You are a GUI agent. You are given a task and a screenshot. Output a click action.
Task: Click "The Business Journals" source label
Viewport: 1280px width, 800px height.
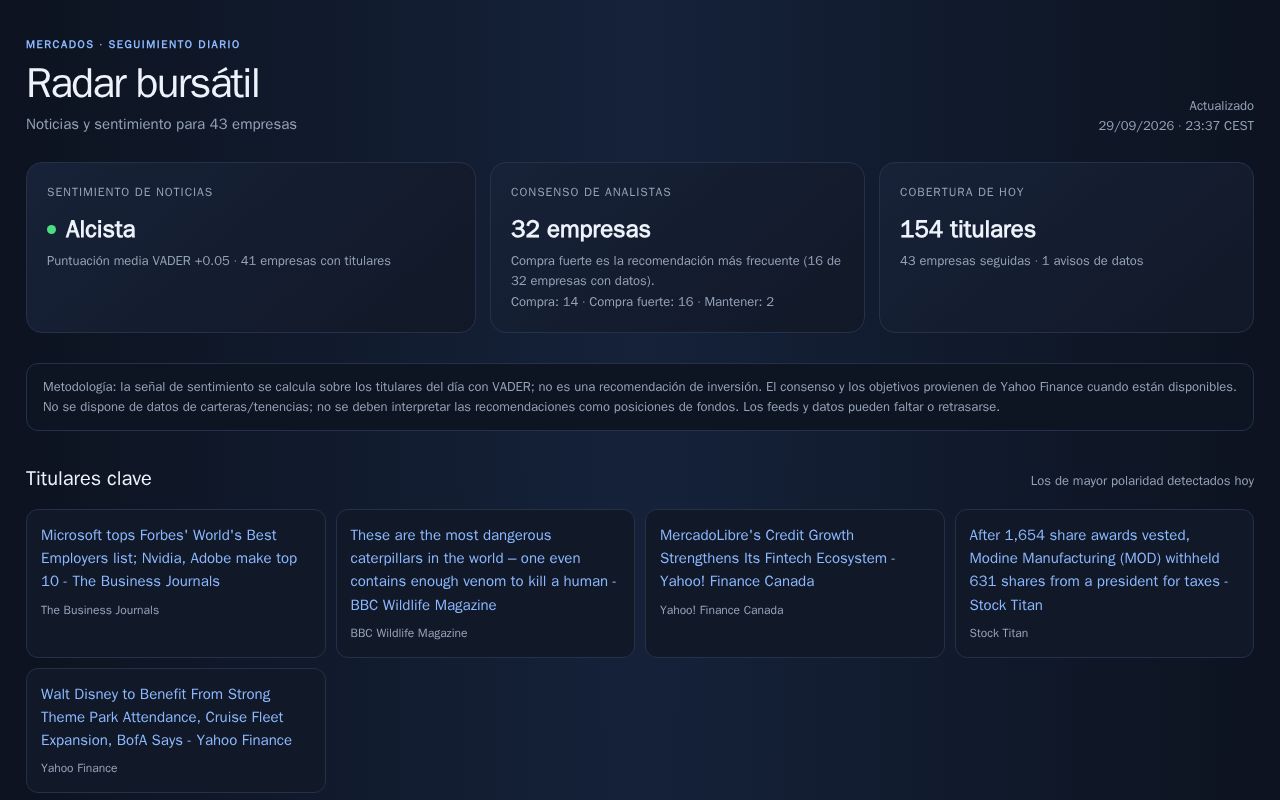tap(100, 610)
